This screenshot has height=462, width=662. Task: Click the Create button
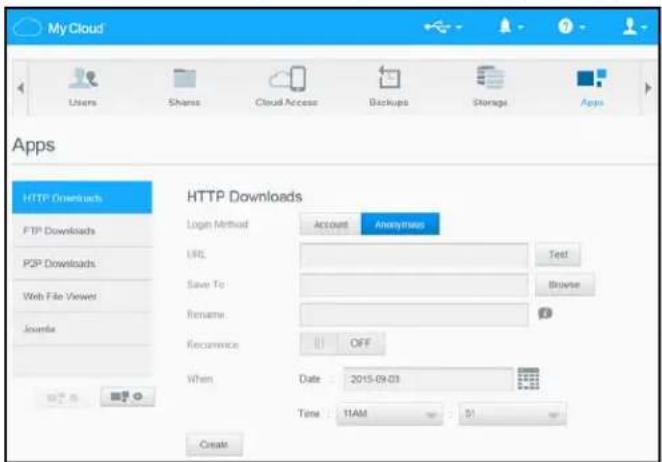tap(214, 444)
